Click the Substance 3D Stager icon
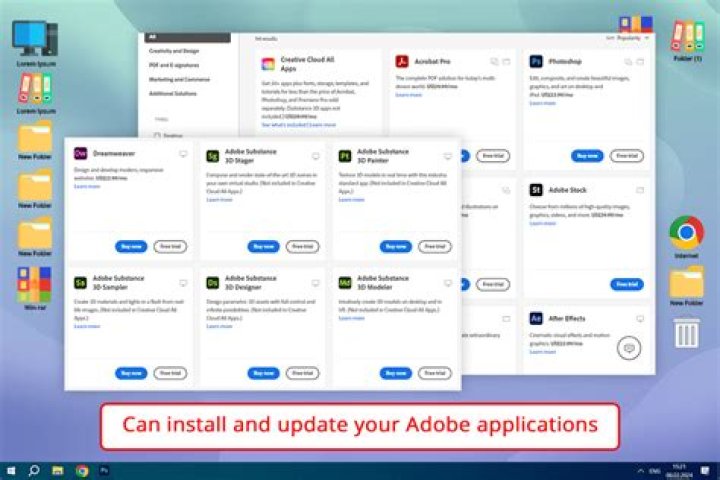720x480 pixels. click(x=212, y=156)
